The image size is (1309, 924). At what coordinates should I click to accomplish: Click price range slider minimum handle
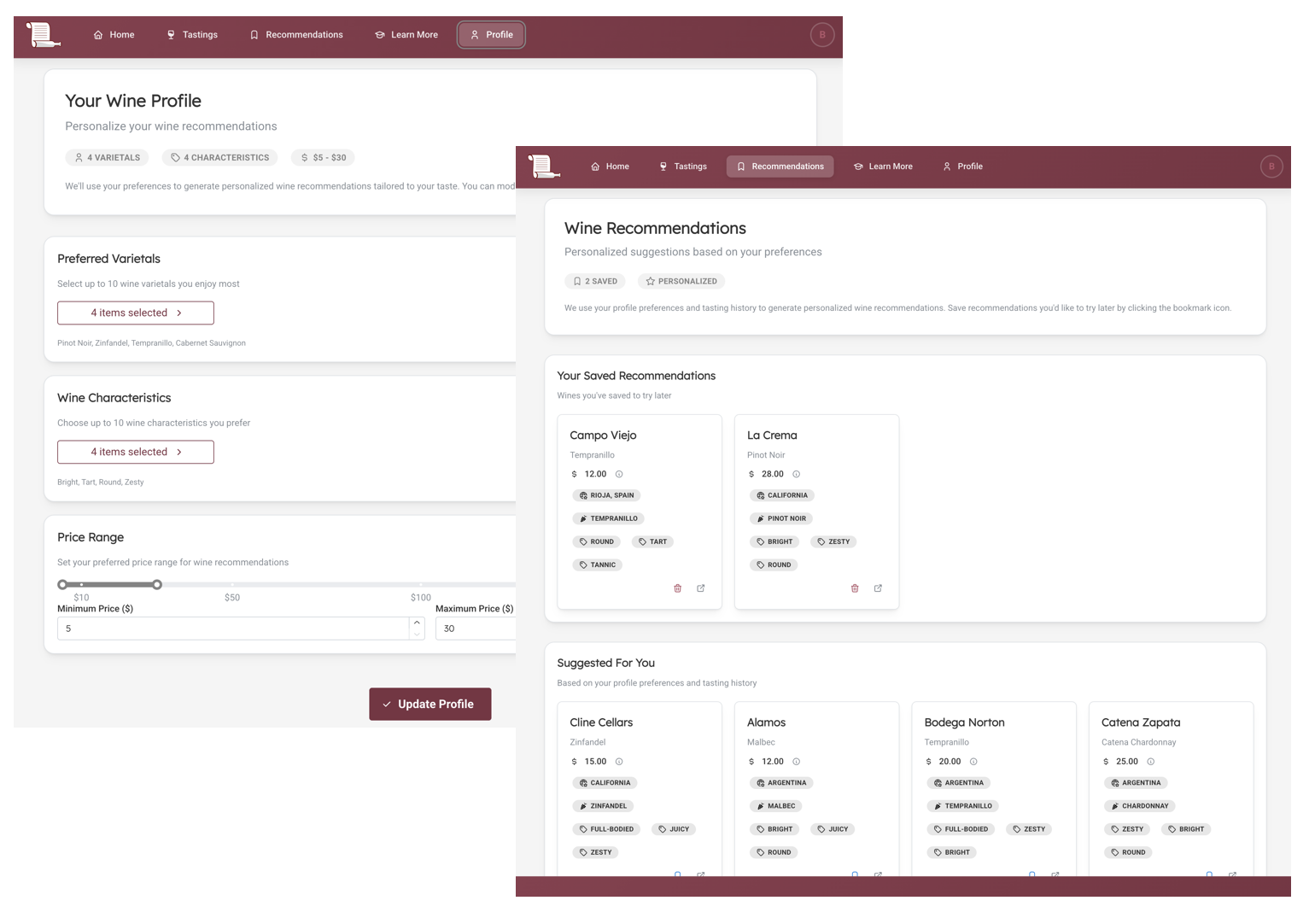(62, 585)
